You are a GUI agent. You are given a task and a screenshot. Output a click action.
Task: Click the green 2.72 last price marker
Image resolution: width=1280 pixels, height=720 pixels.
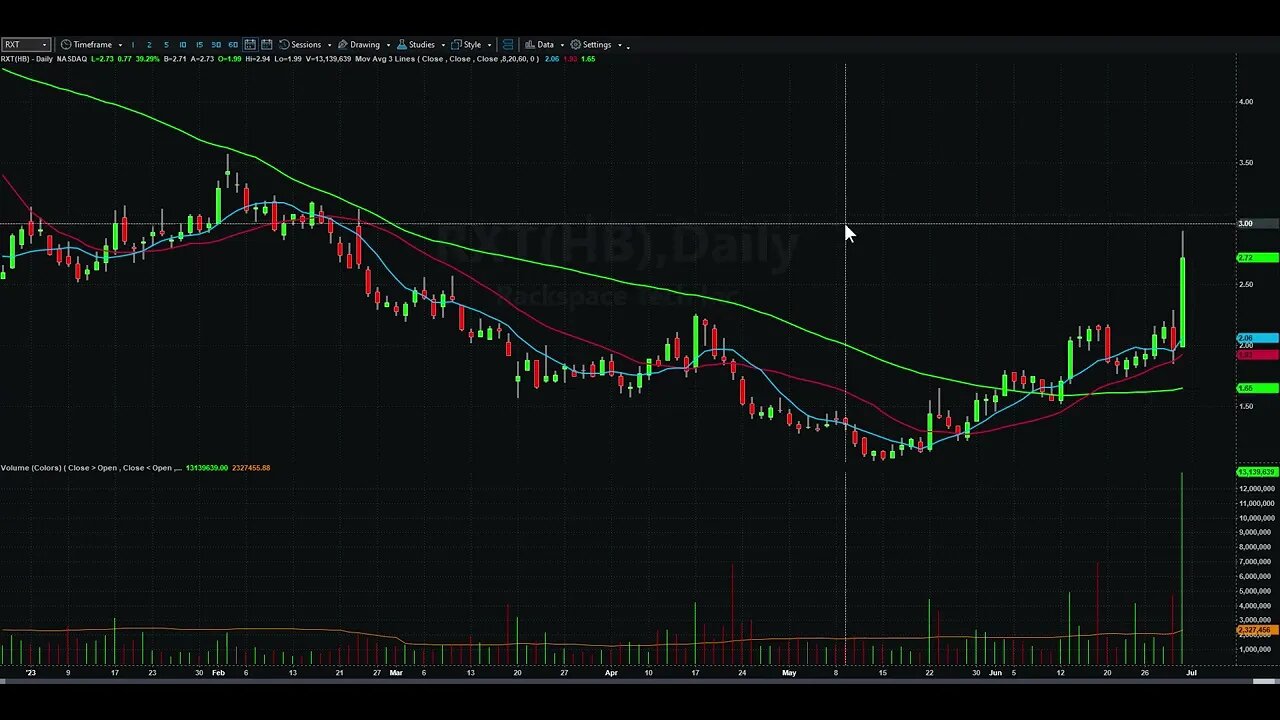coord(1257,258)
